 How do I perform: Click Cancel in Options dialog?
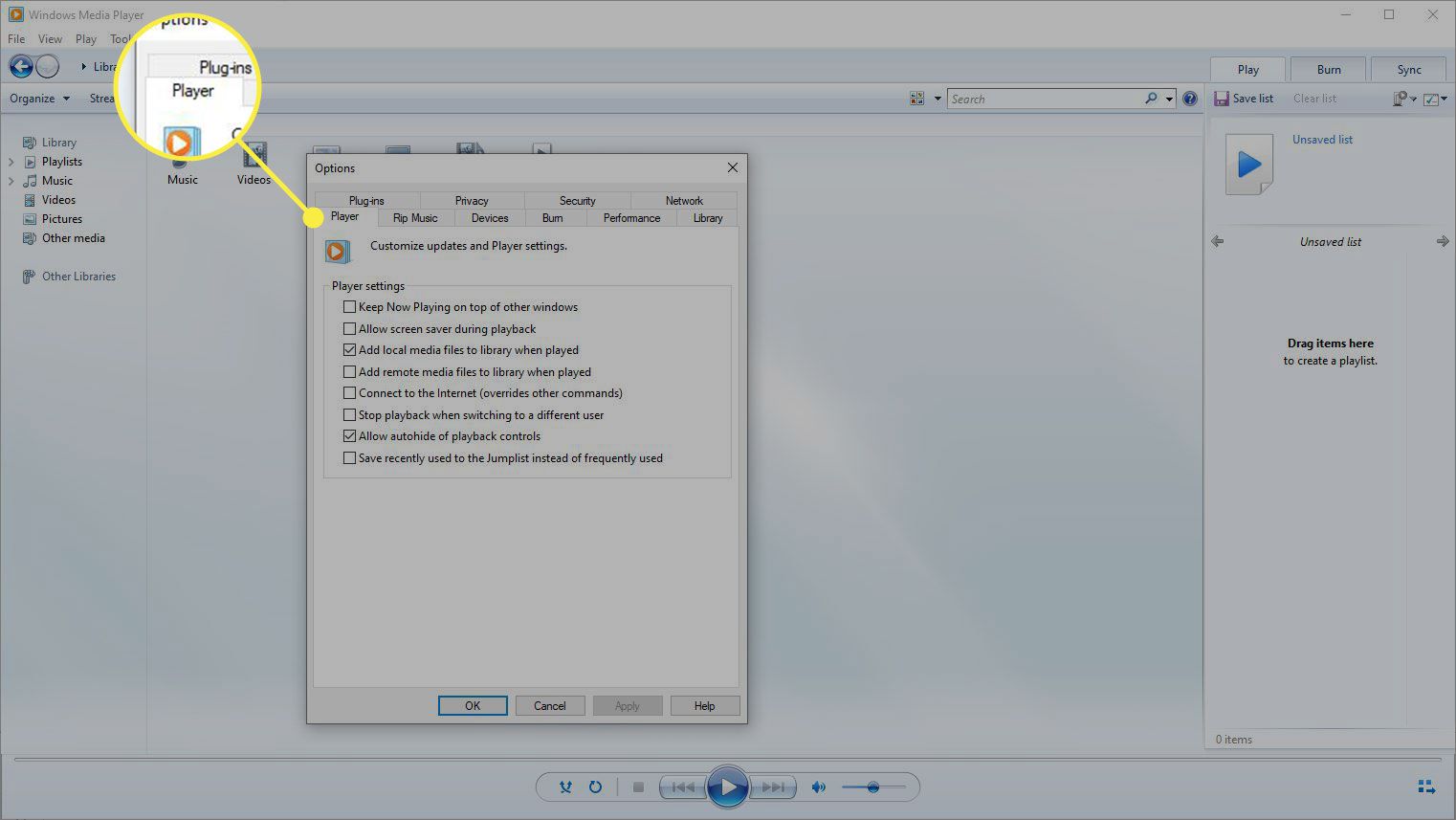coord(550,706)
